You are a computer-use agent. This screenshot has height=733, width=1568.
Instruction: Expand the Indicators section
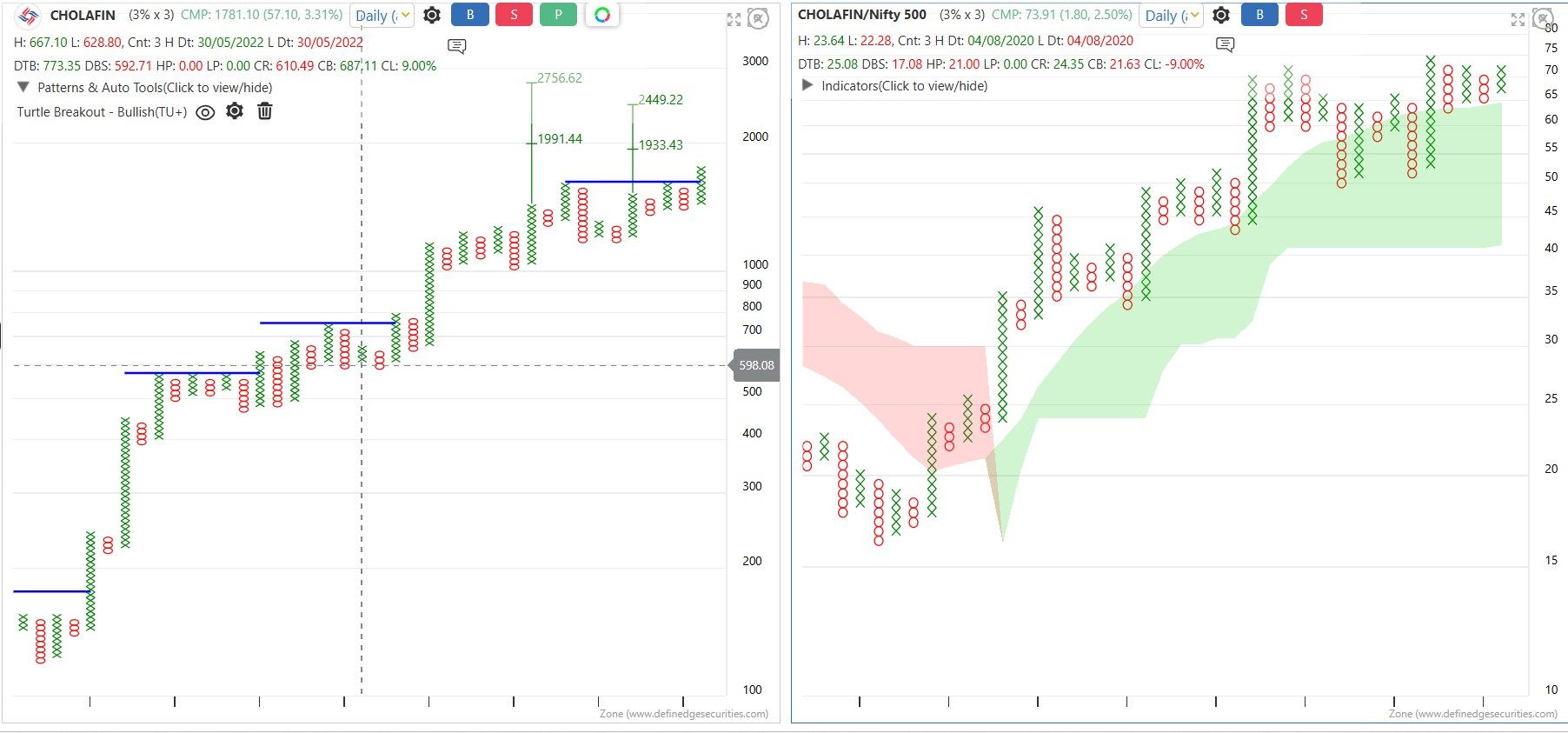pyautogui.click(x=807, y=85)
